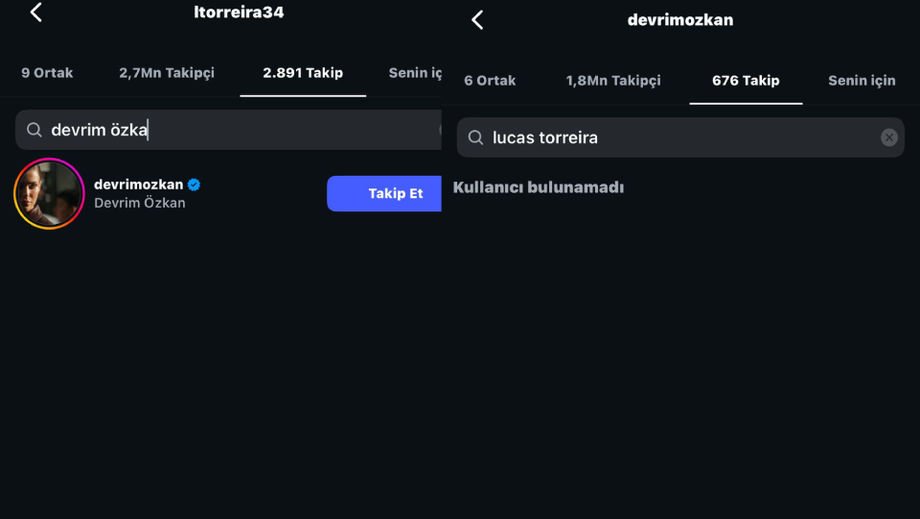Click the magnifier icon beside 'devrim özka'
920x519 pixels.
pos(34,130)
